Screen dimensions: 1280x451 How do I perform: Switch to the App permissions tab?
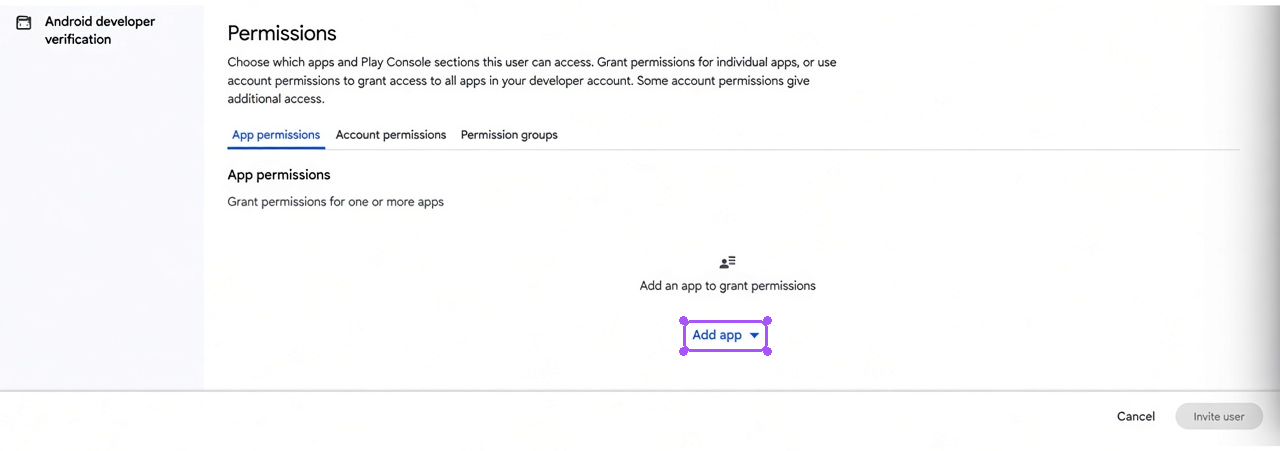276,135
